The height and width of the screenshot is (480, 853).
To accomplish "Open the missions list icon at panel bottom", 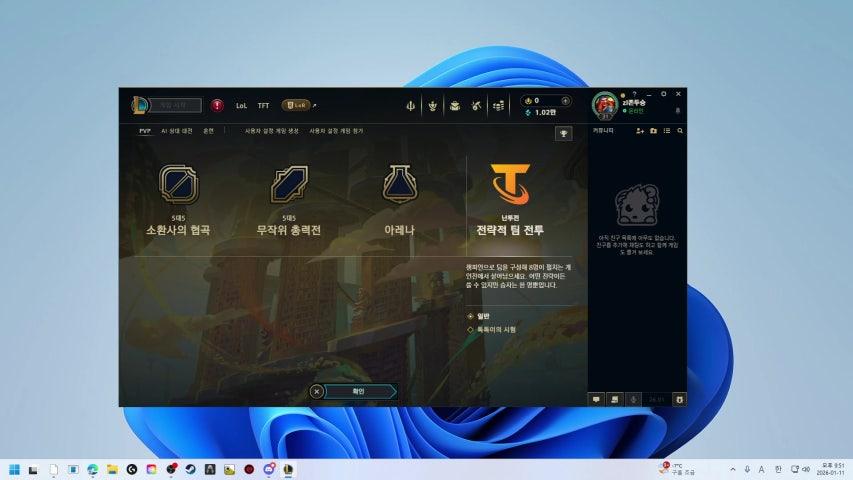I will 614,399.
